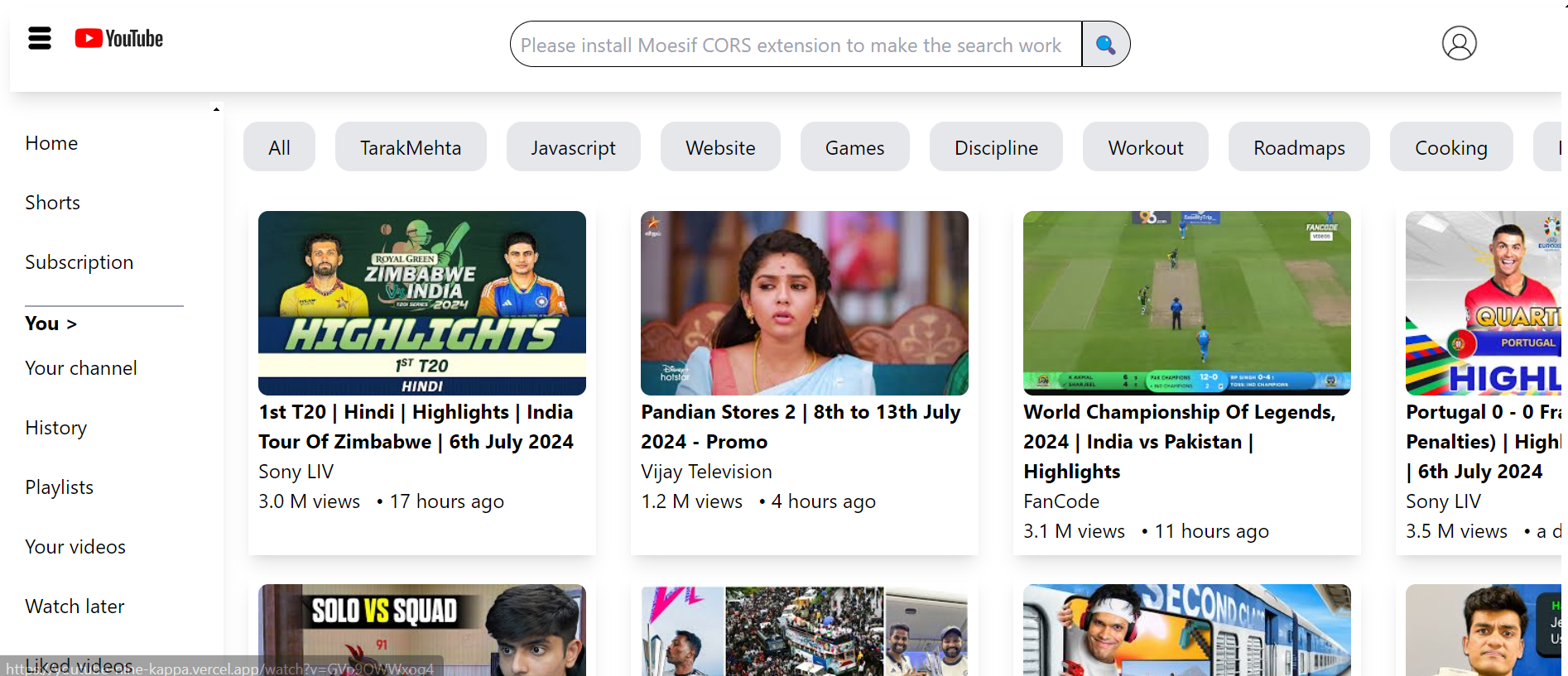Select the All filter chip
Screen dimensions: 1568x676
279,147
